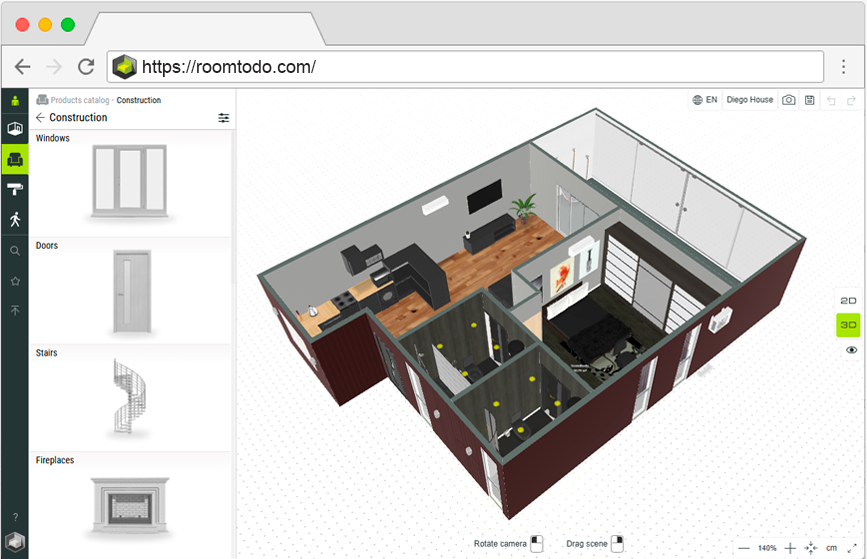
Task: Go to Products catalog breadcrumb
Action: (x=79, y=100)
